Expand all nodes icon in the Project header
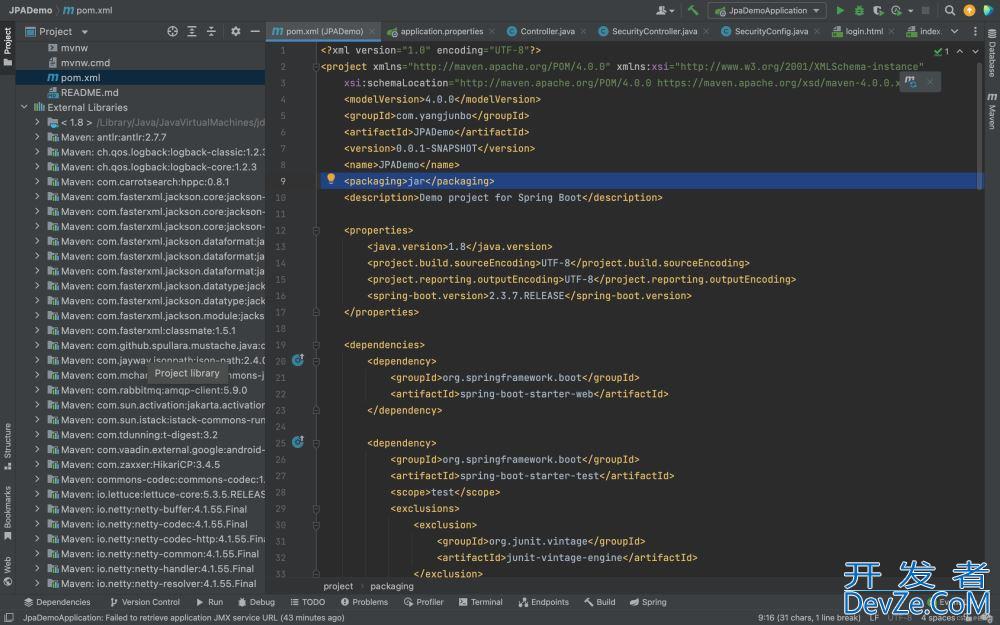Image resolution: width=1000 pixels, height=625 pixels. click(191, 31)
